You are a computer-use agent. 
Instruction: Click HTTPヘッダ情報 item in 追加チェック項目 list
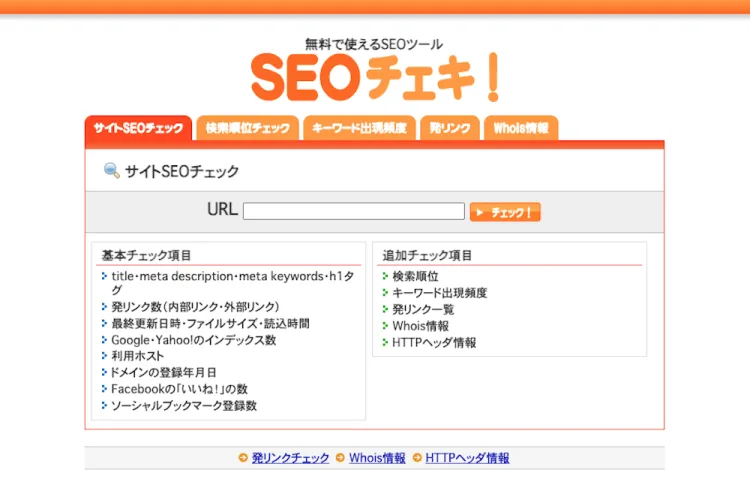434,342
